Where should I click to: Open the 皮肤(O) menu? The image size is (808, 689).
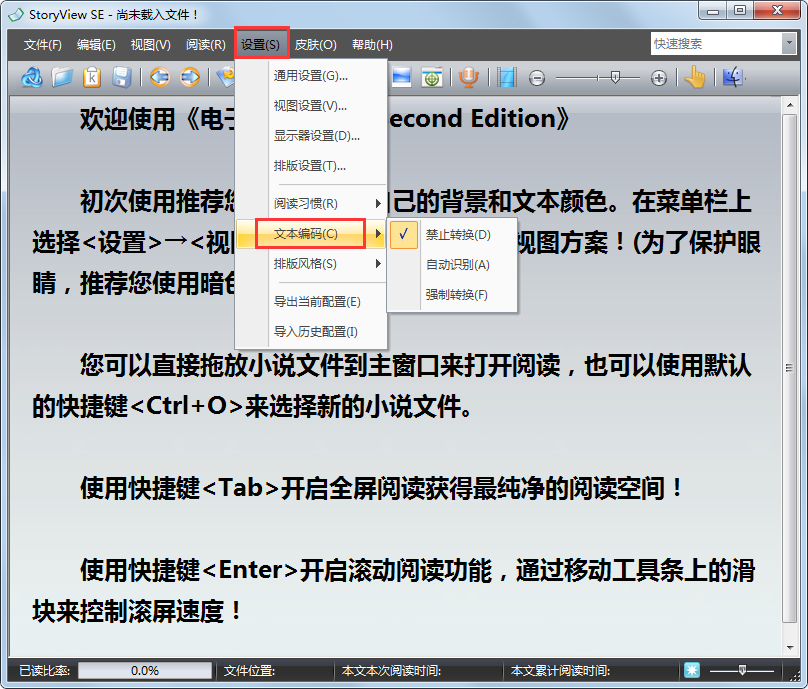(315, 44)
